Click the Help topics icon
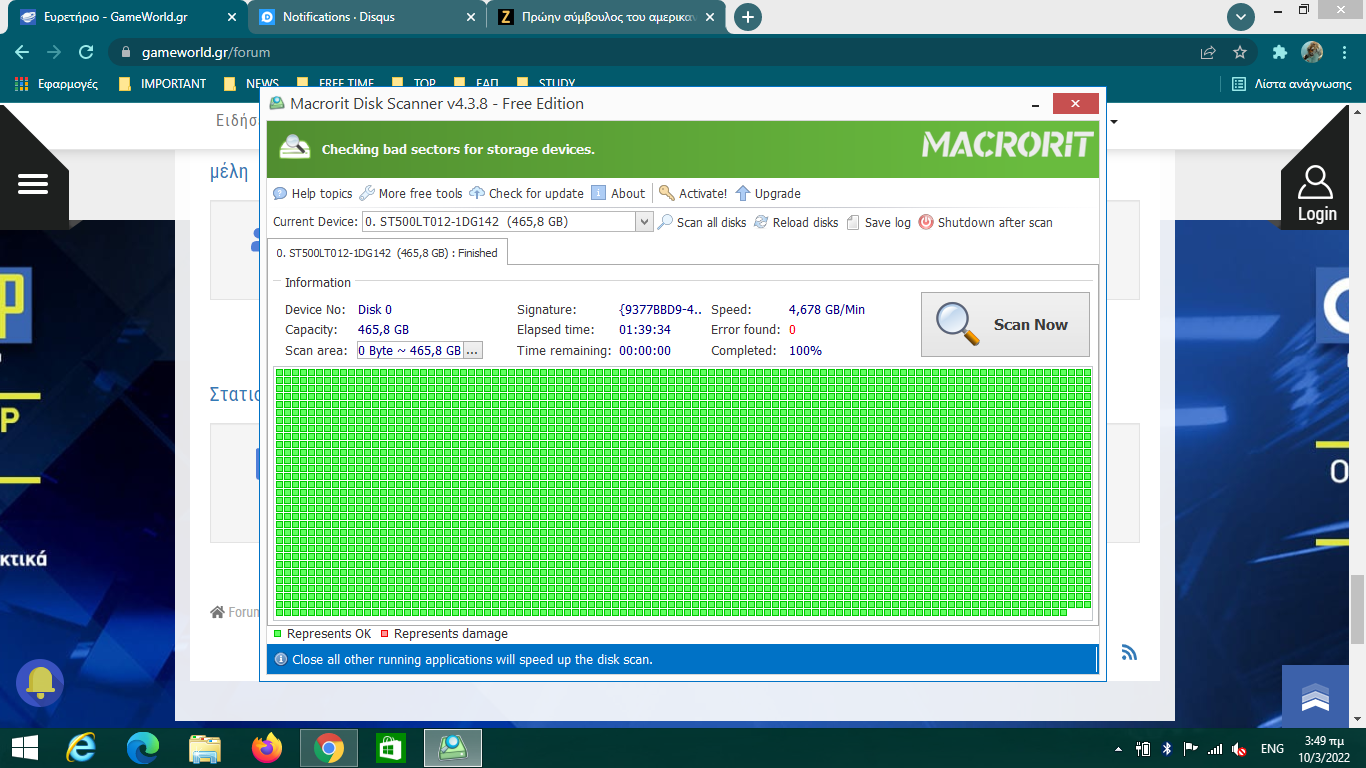This screenshot has width=1366, height=768. pos(280,194)
